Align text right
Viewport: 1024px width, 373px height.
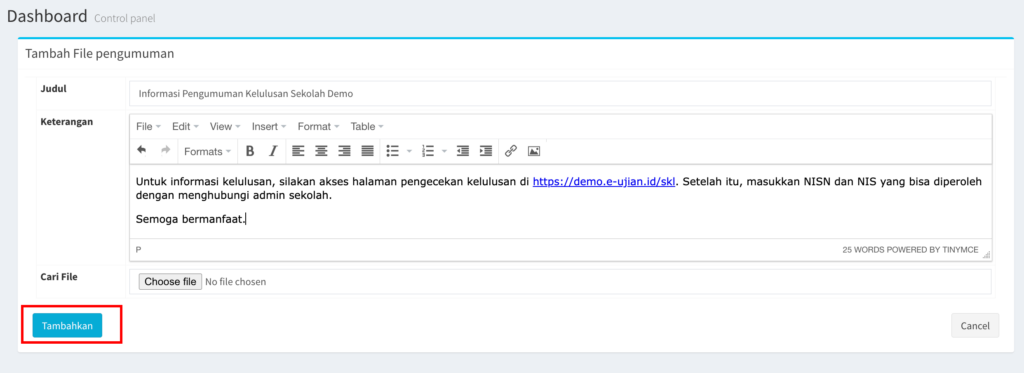tap(344, 151)
